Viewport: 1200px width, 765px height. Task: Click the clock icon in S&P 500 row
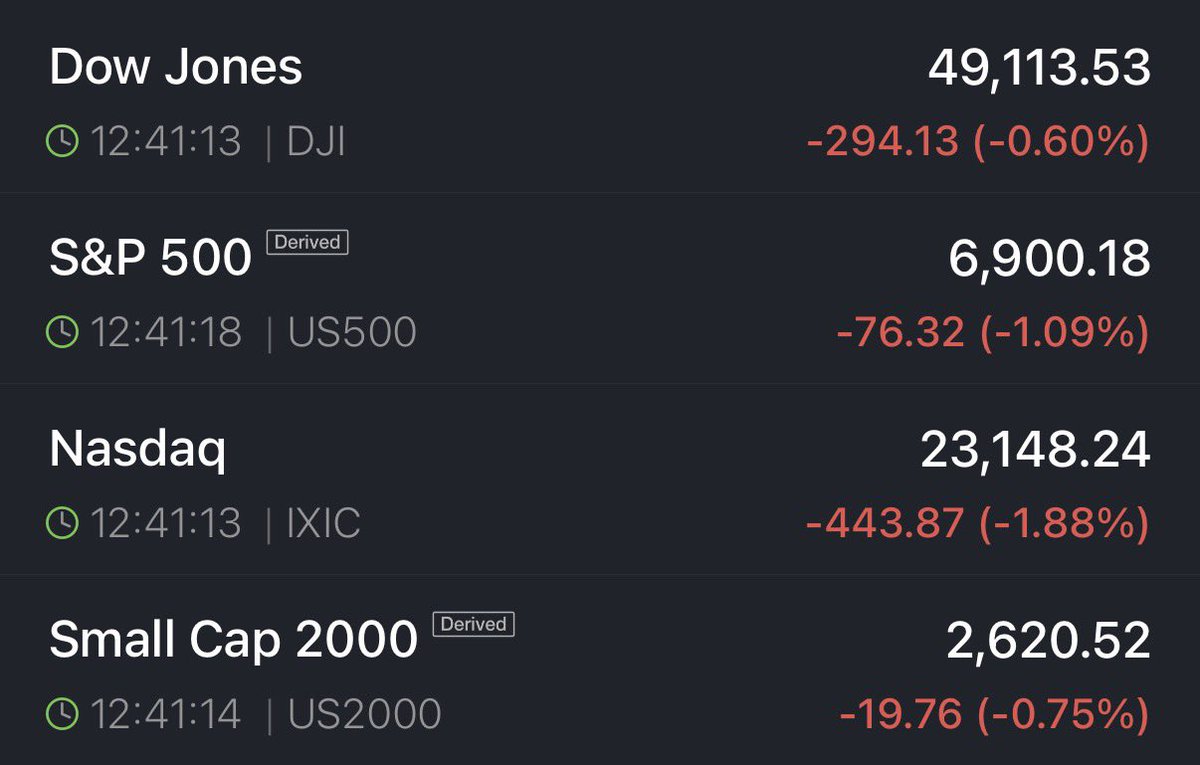62,332
